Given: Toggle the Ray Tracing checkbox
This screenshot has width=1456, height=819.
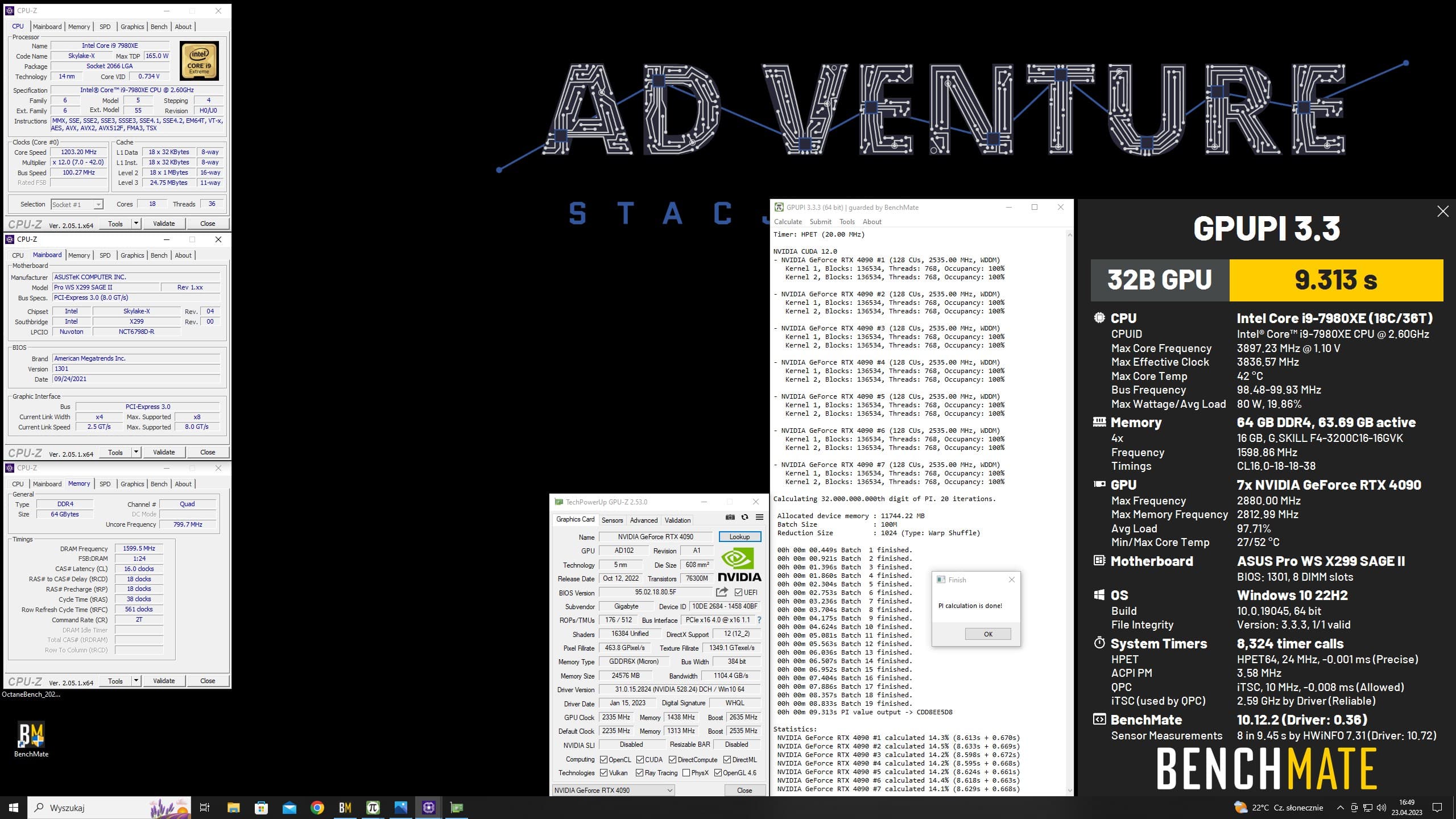Looking at the screenshot, I should [x=639, y=773].
